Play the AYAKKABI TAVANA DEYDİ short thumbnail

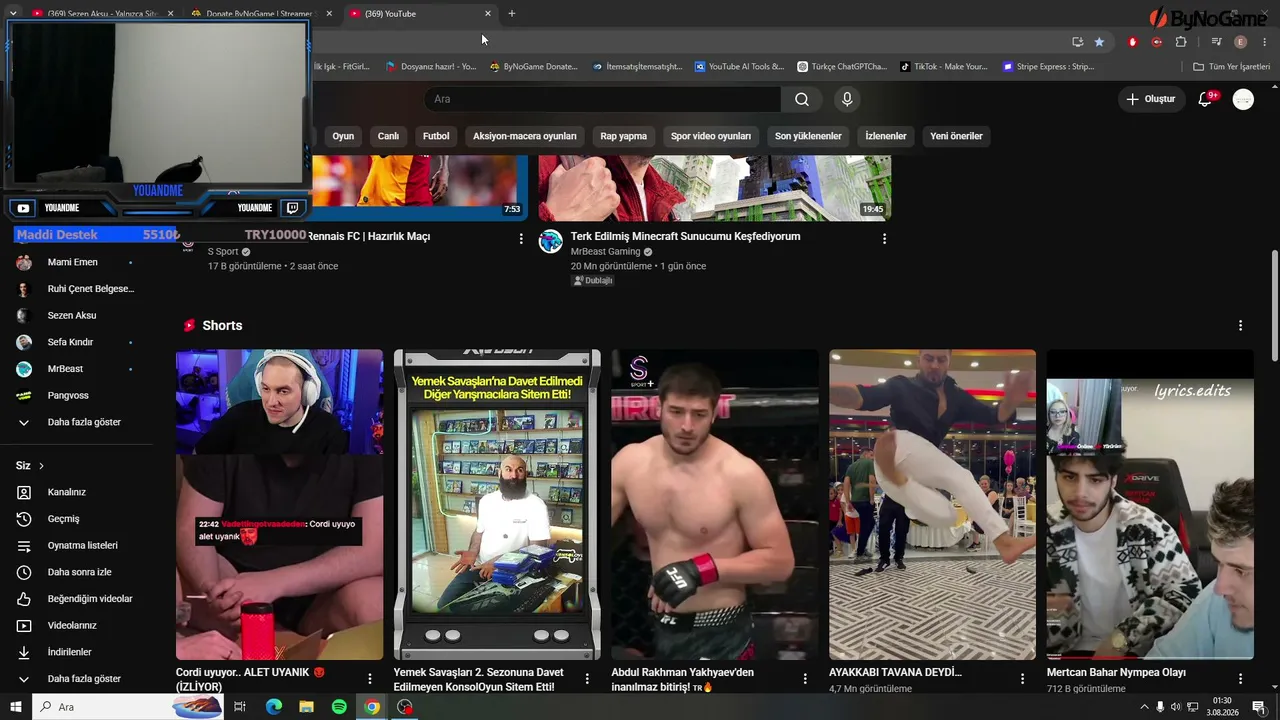pos(932,504)
